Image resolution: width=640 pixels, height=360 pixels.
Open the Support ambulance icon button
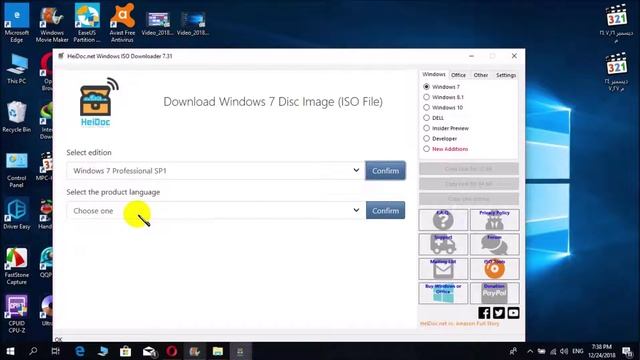[x=443, y=244]
